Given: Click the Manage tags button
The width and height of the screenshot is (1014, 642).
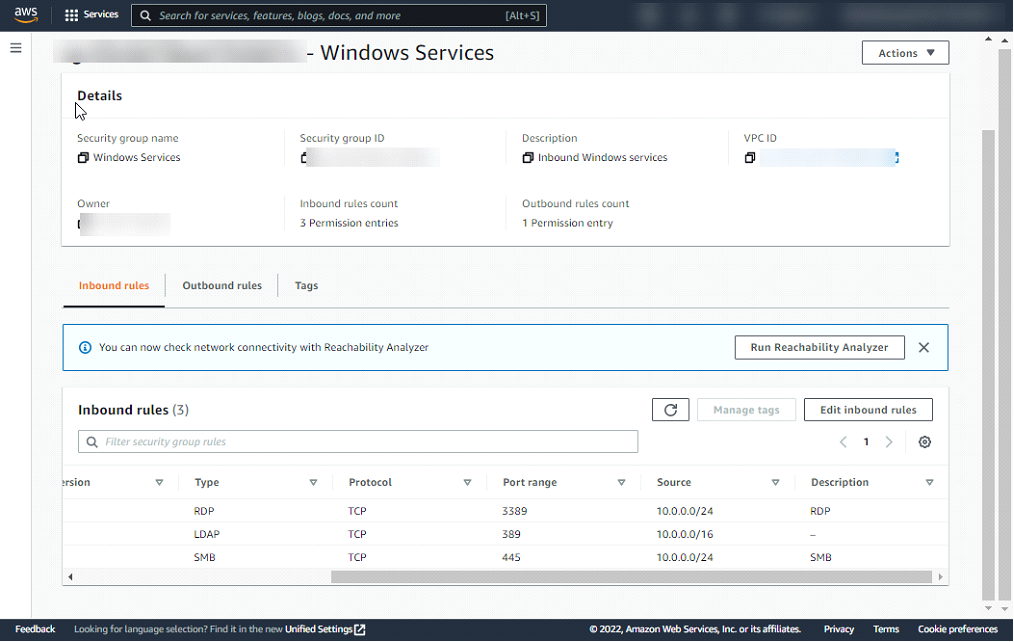Looking at the screenshot, I should point(746,410).
